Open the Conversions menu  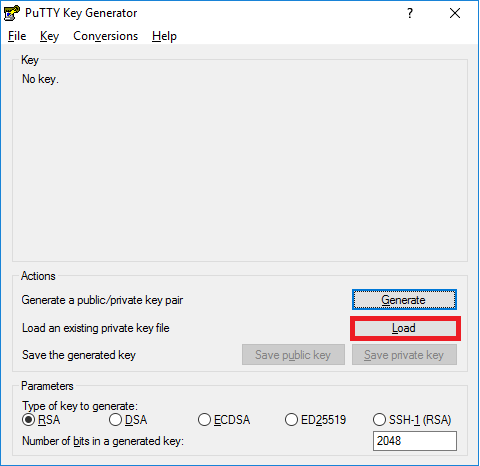[x=105, y=36]
